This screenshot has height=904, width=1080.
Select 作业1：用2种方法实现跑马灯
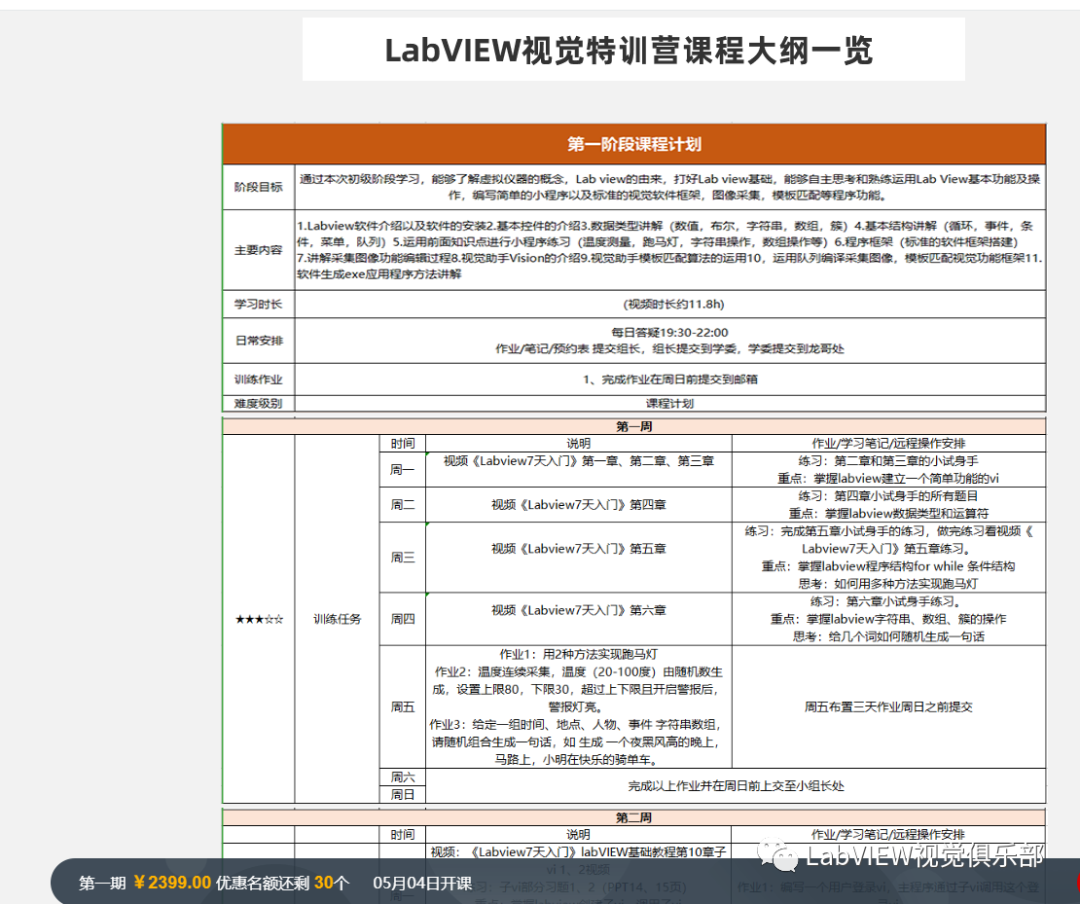coord(578,654)
